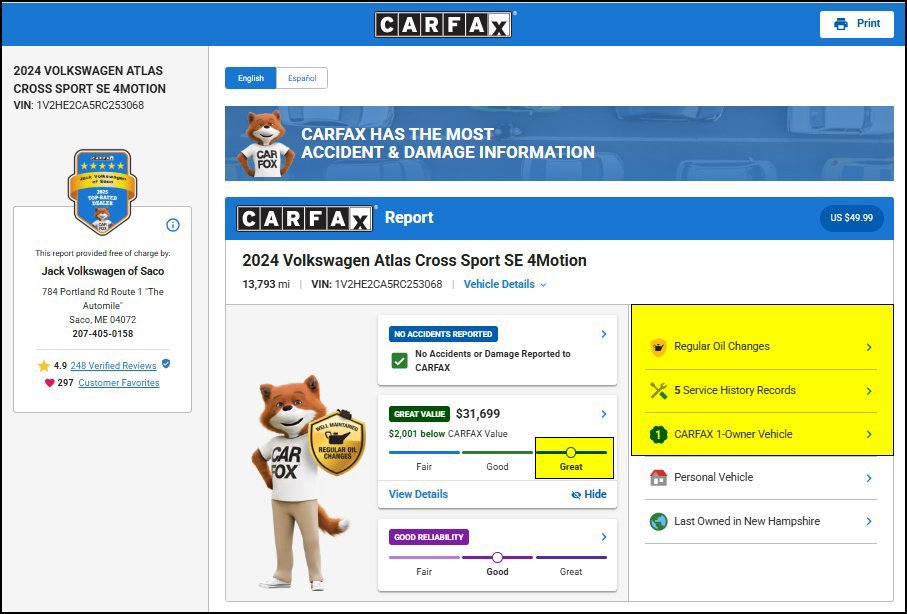Click the eye-slash icon next to Hide

pos(576,495)
